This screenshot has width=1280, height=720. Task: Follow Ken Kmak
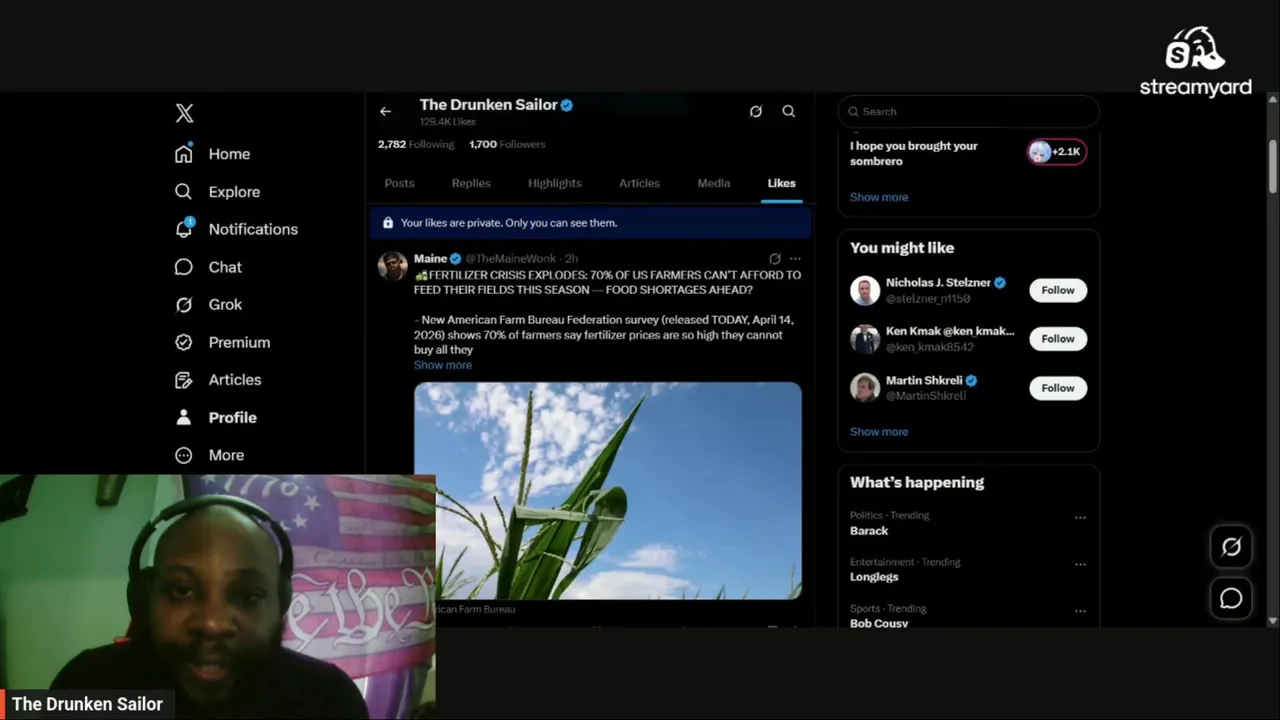click(1058, 338)
